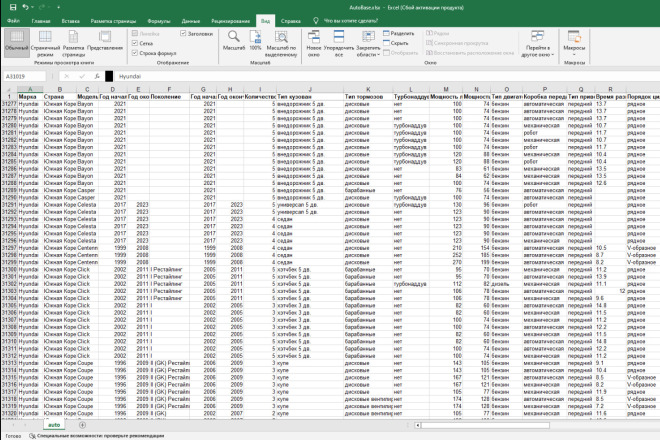Open the Справка ribbon tab
Viewport: 660px width, 440px height.
[290, 21]
